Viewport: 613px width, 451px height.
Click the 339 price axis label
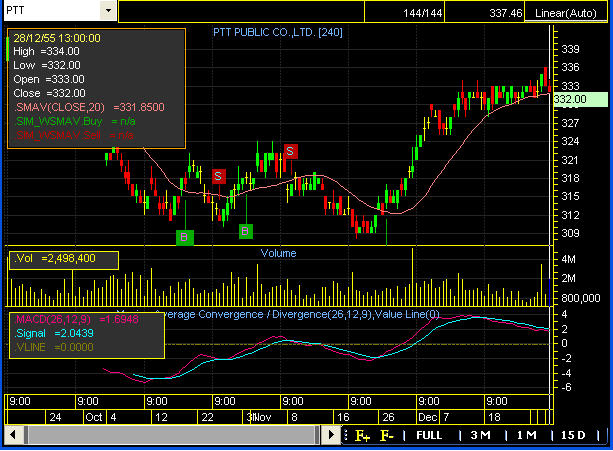pos(570,49)
